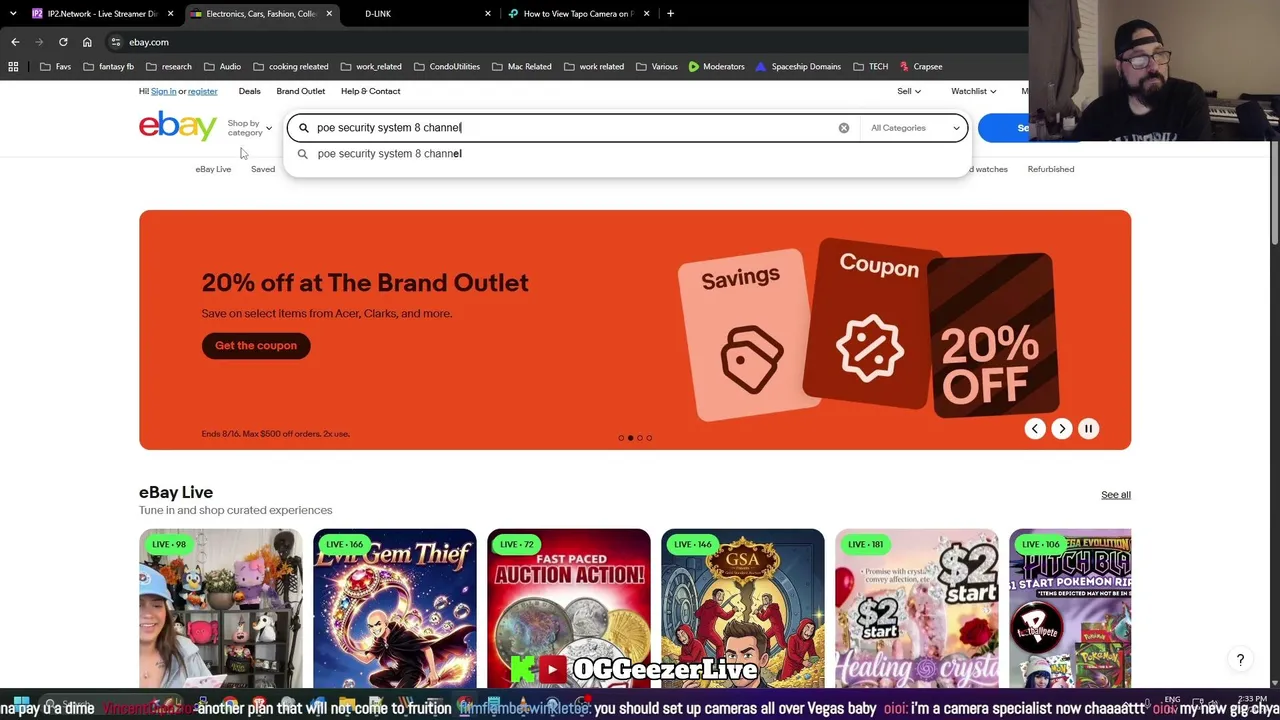Open the Mac Related bookmark folder
Screen dimensions: 1280x720
point(521,67)
